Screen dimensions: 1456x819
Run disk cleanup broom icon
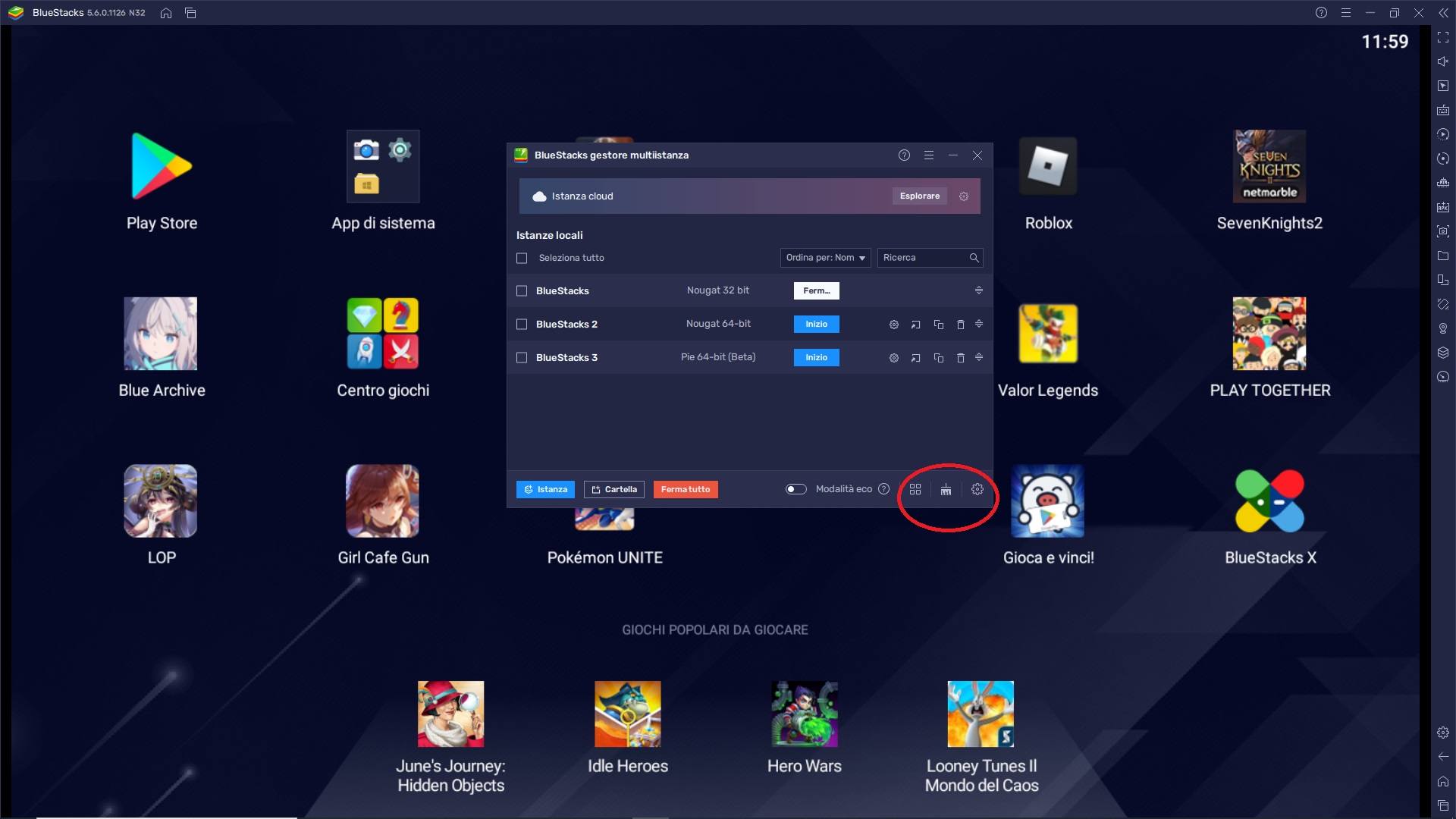click(946, 490)
